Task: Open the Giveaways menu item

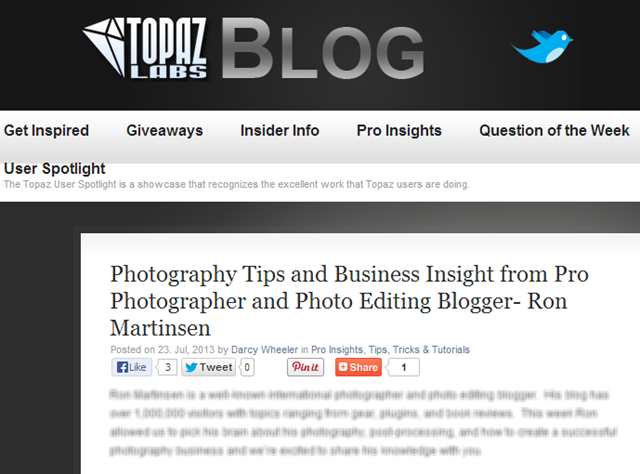Action: click(164, 131)
